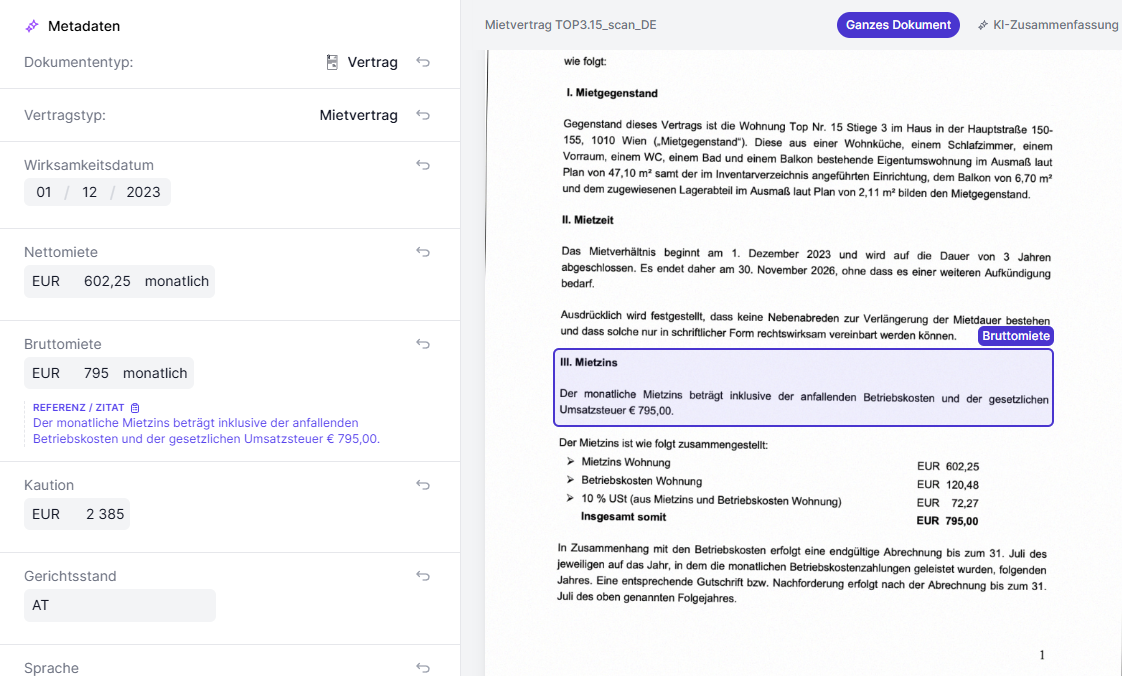Edit the year 2023 of Wirksamkeitsdatum
The height and width of the screenshot is (676, 1122).
143,192
